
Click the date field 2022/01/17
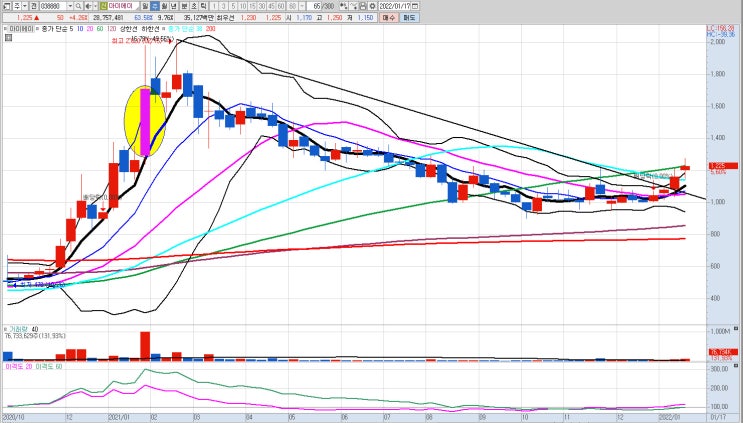tap(394, 6)
